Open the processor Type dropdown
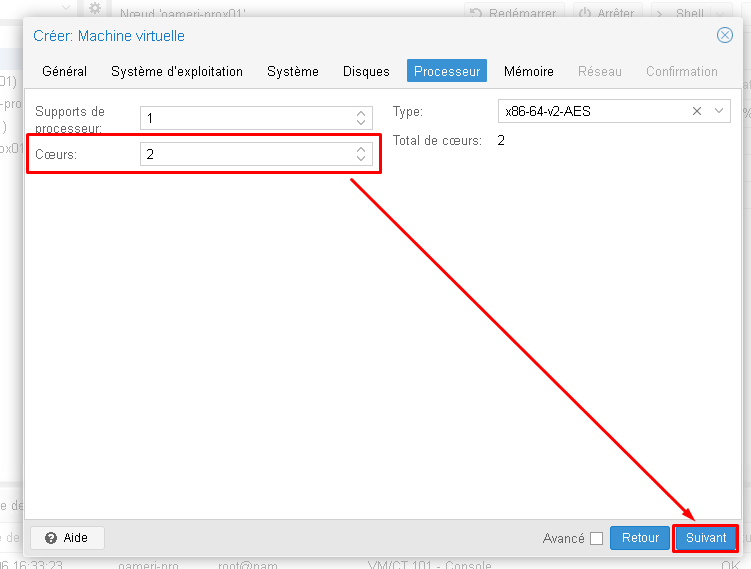 click(x=720, y=111)
